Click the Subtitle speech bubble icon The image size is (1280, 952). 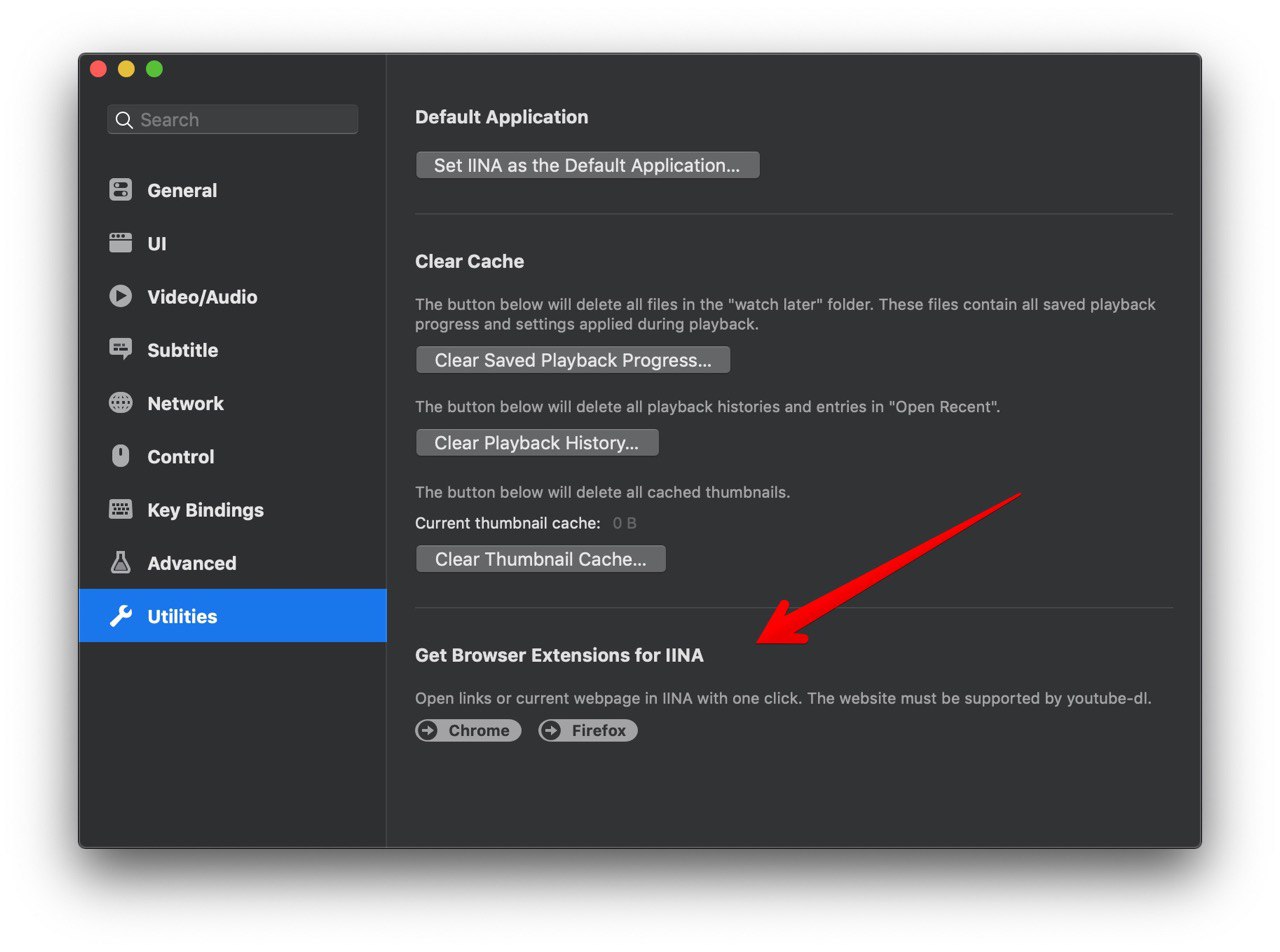pos(121,349)
